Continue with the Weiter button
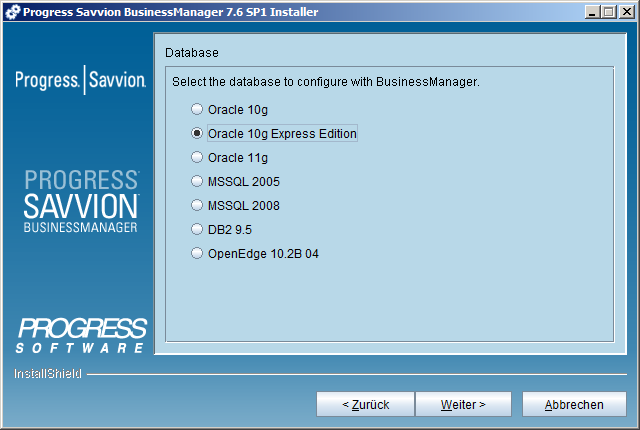Image resolution: width=640 pixels, height=430 pixels. click(x=463, y=404)
